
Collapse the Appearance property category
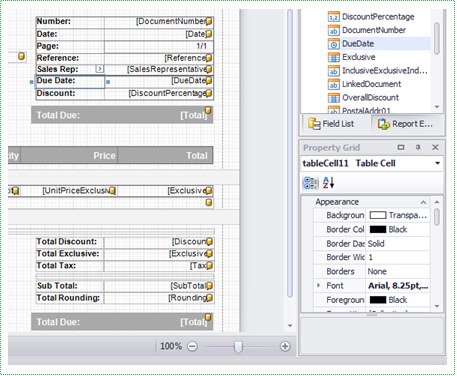point(423,202)
